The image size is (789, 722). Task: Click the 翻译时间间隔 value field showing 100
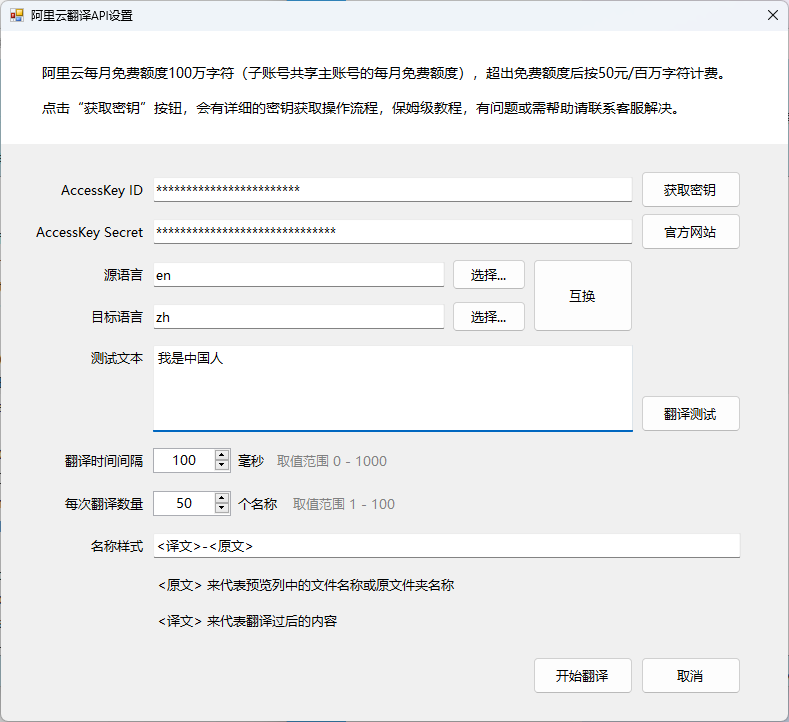[184, 460]
